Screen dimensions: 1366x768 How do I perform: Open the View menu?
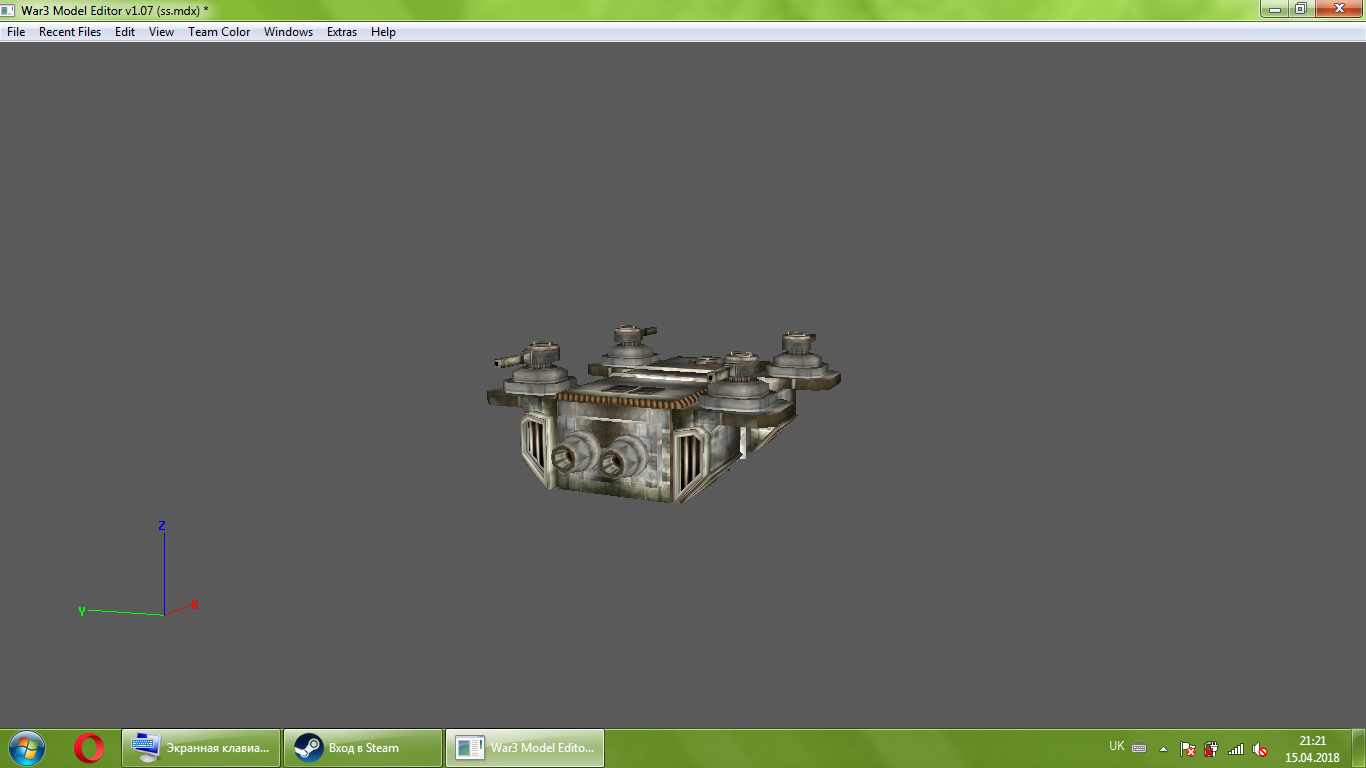click(x=161, y=32)
